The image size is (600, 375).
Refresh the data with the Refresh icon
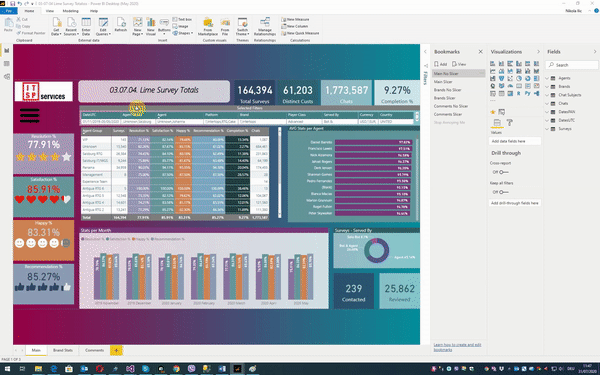pos(121,25)
